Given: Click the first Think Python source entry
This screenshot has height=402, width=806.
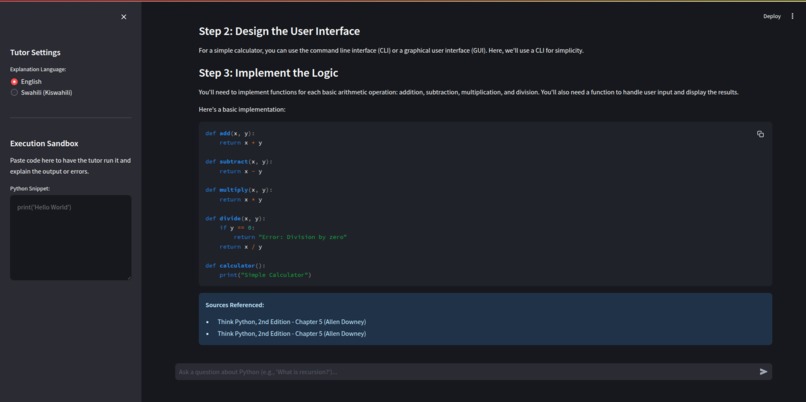Looking at the screenshot, I should pyautogui.click(x=291, y=322).
